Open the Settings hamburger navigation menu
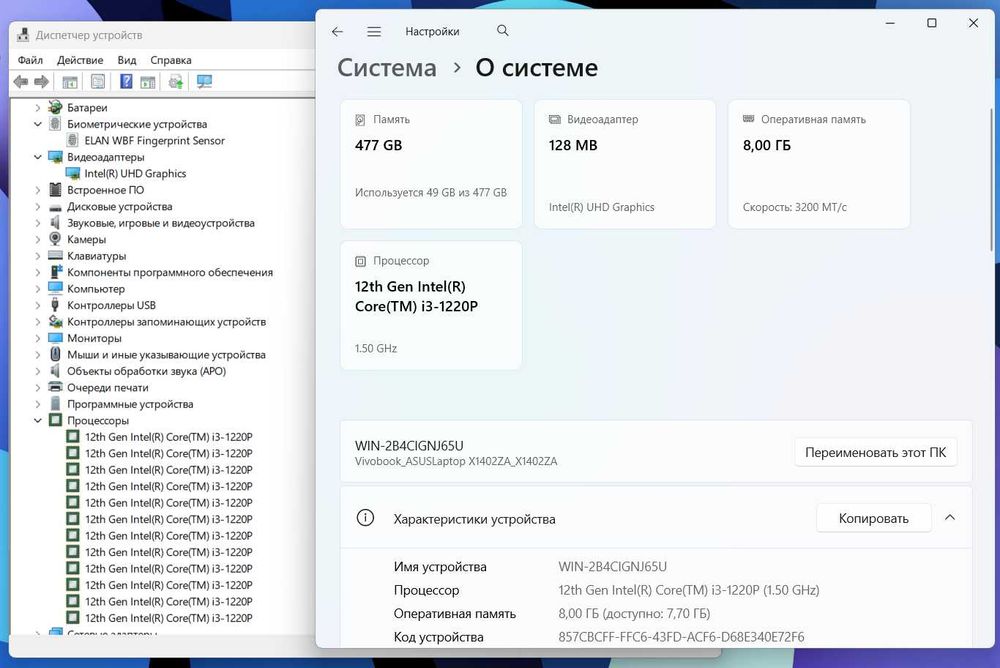Screen dimensions: 1000x668 click(x=374, y=31)
